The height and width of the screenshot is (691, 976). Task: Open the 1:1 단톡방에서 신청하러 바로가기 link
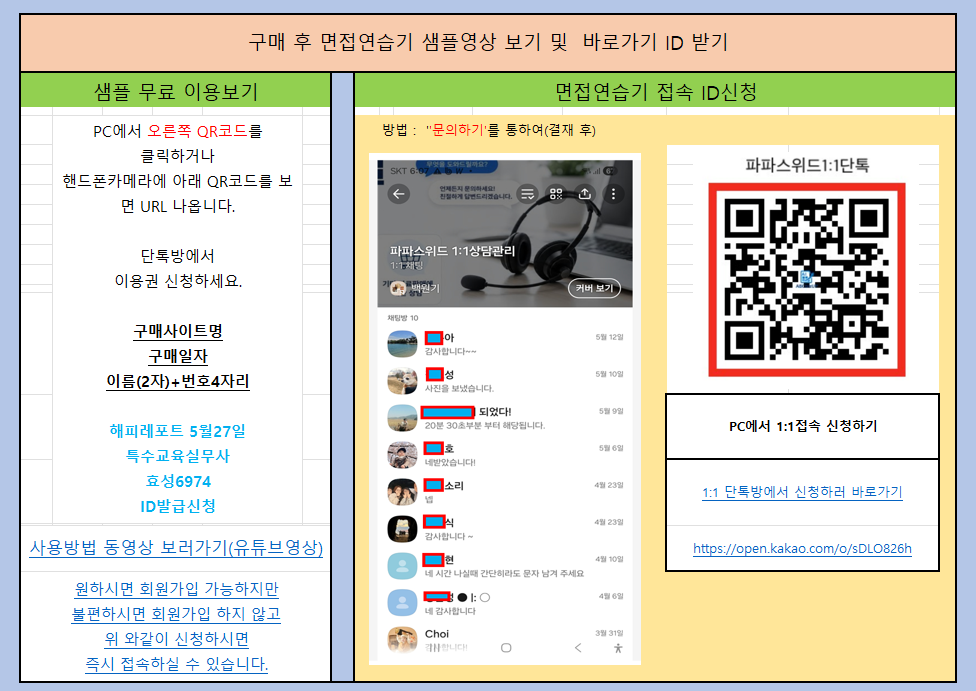(802, 492)
